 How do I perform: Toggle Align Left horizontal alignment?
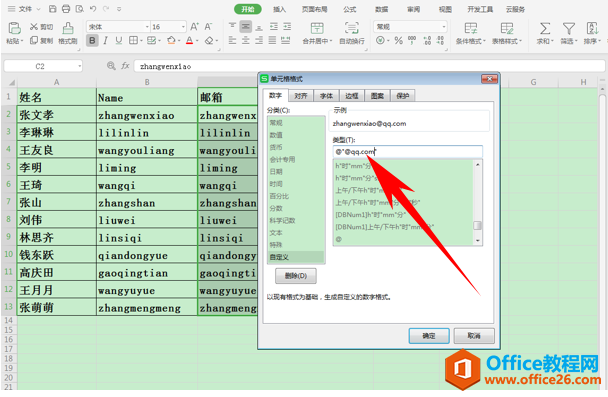click(232, 40)
